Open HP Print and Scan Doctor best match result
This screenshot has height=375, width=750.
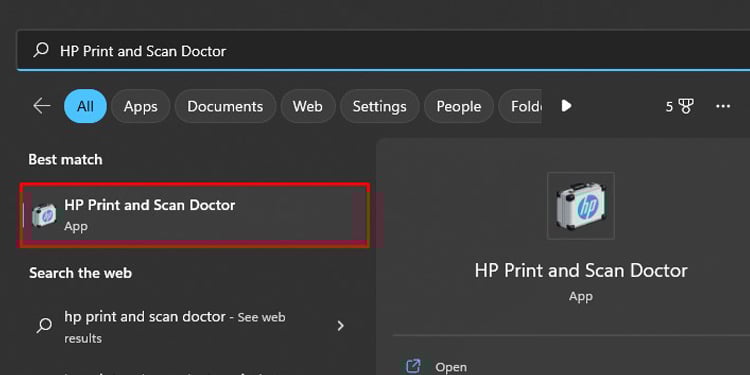[195, 215]
